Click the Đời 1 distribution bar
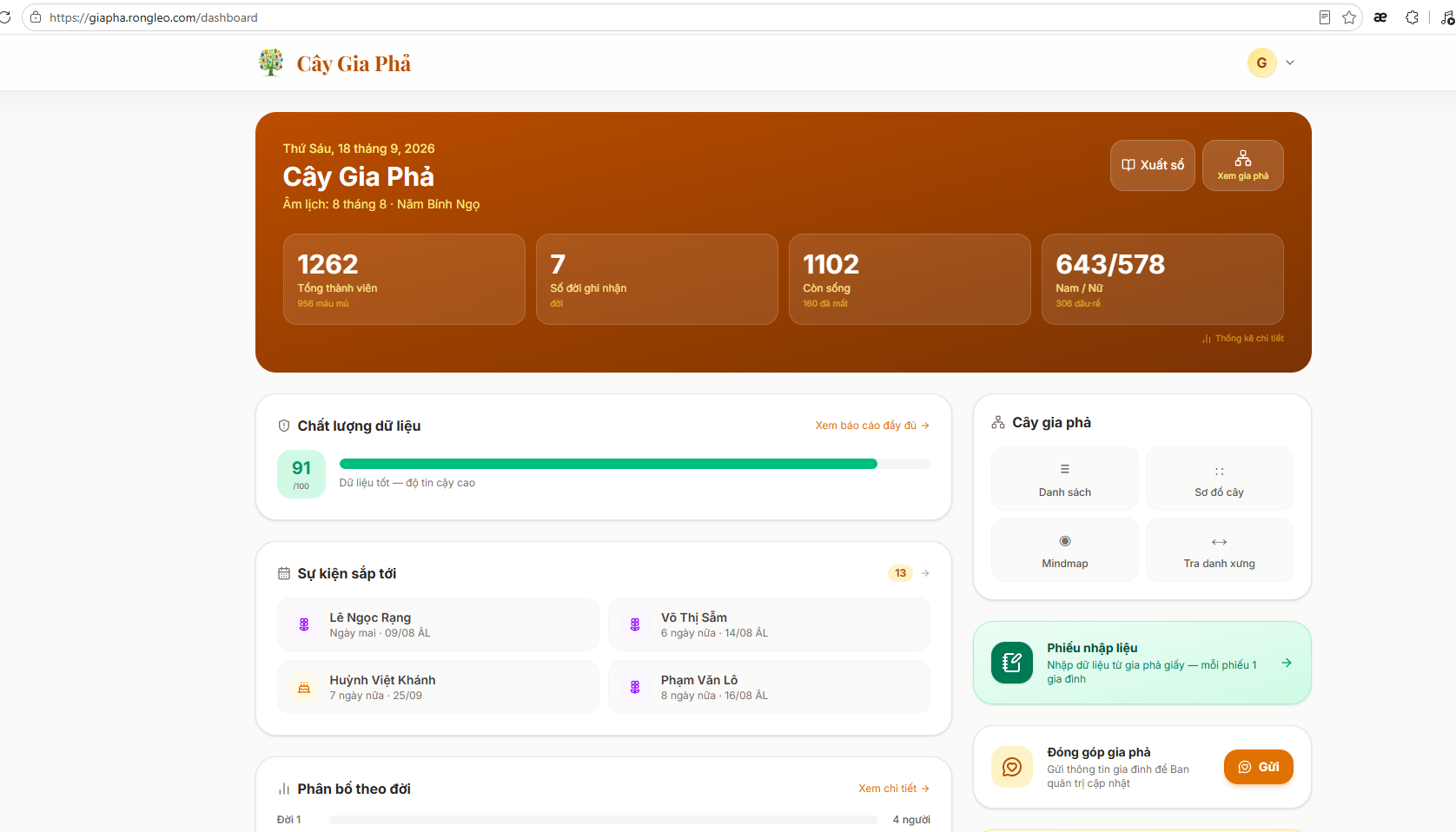The image size is (1456, 832). click(x=604, y=820)
